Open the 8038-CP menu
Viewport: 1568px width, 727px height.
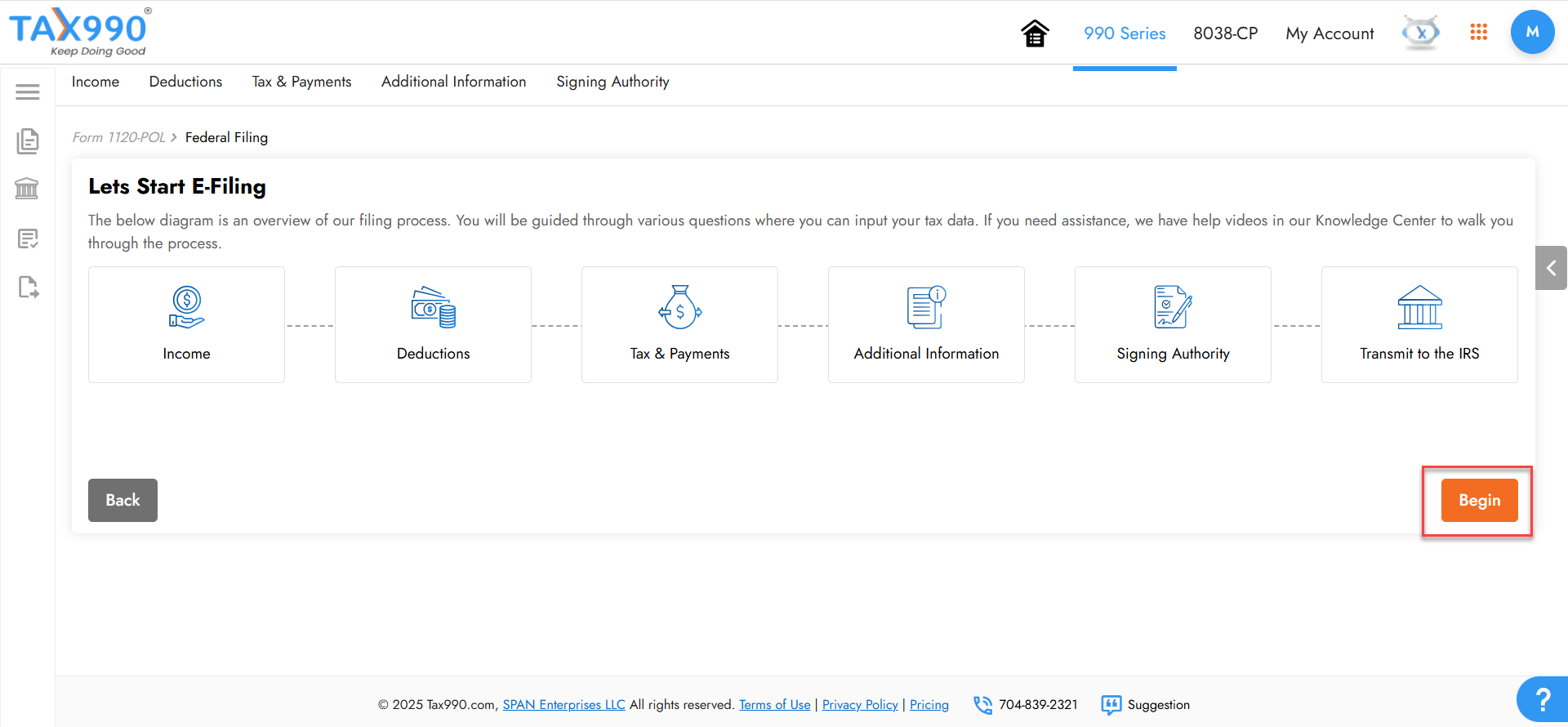1226,33
